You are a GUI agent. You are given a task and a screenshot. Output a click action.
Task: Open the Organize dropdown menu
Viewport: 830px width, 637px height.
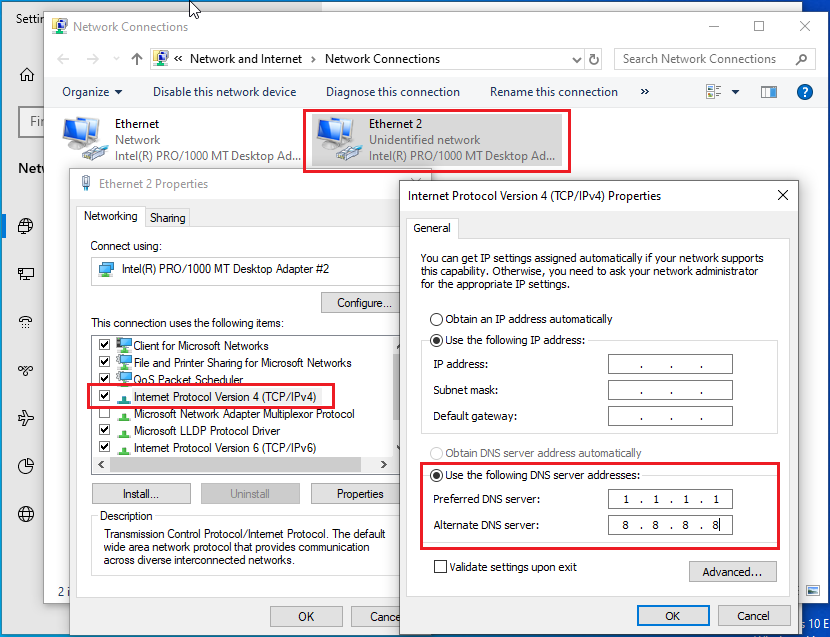pos(92,92)
